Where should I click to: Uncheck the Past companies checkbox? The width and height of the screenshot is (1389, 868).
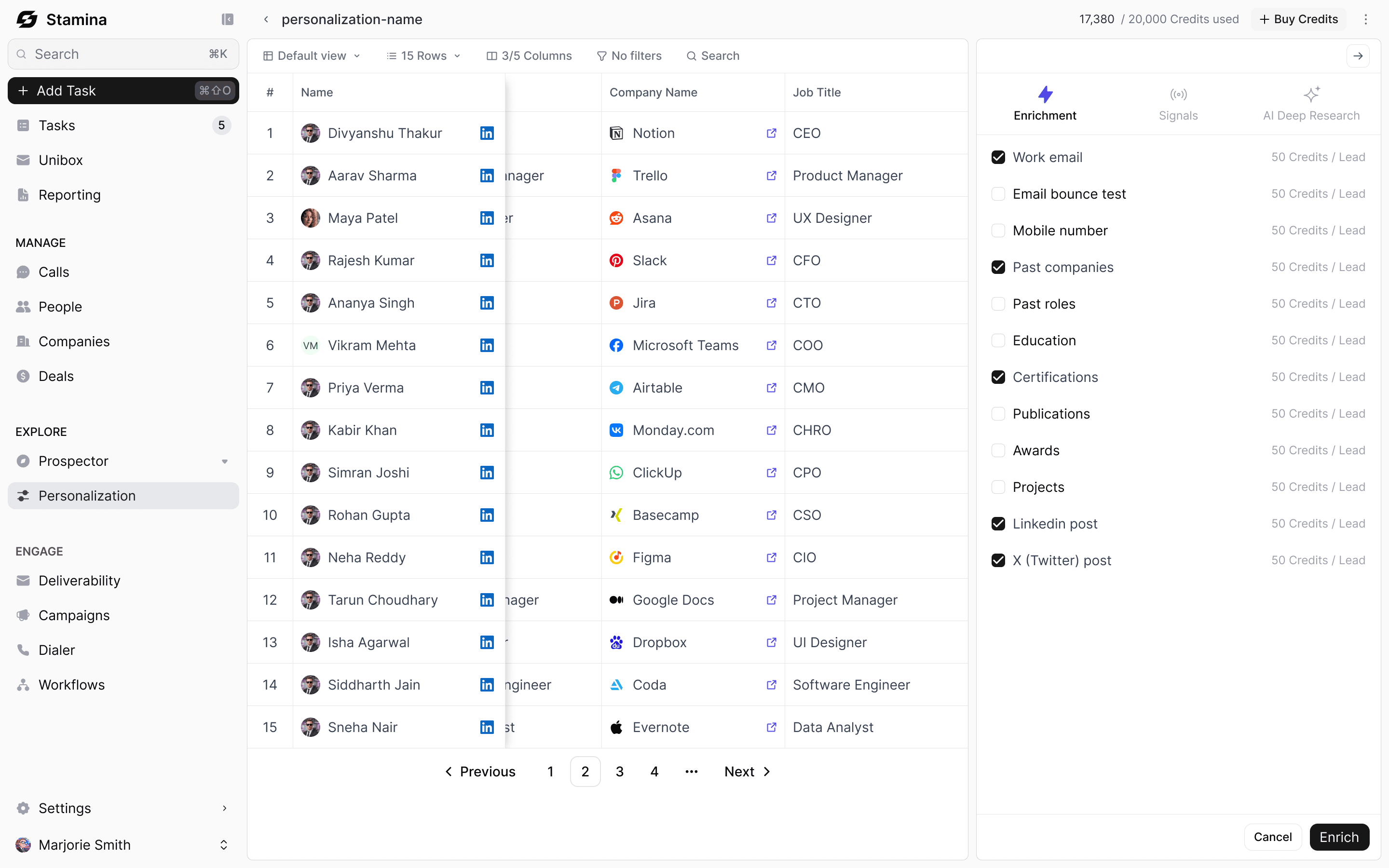[998, 268]
